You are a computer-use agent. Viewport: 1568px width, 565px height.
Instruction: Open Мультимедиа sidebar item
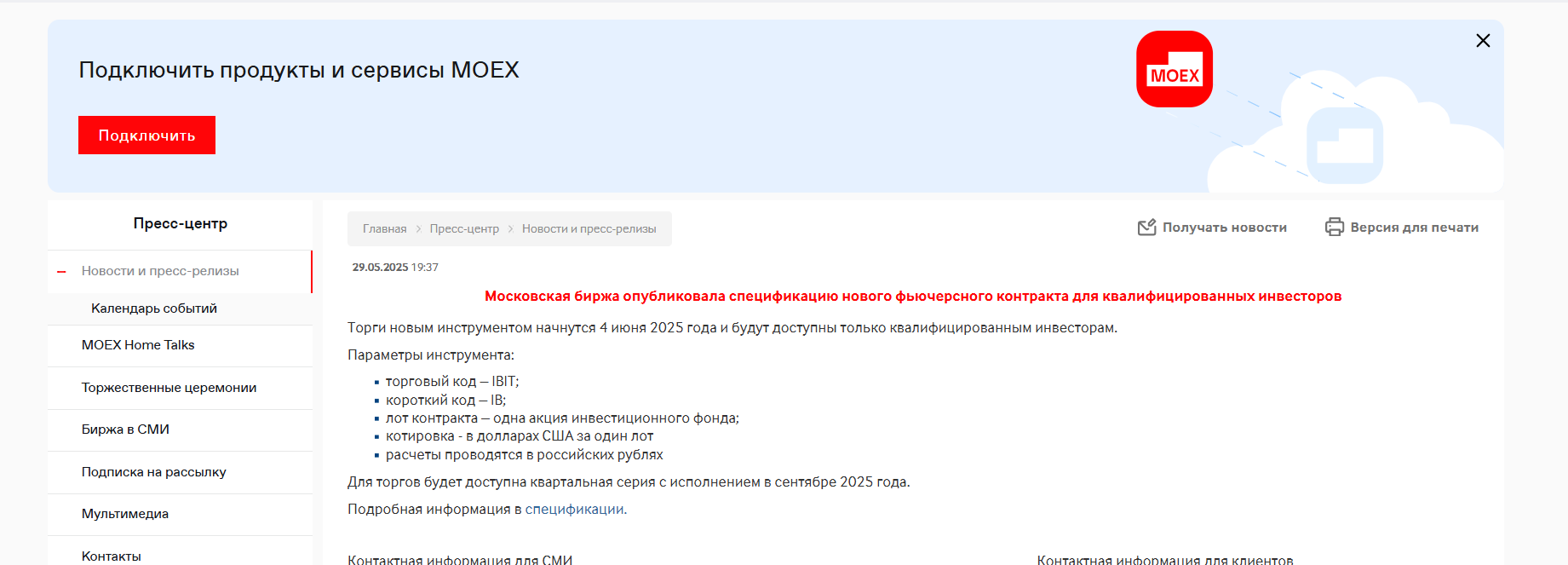125,514
